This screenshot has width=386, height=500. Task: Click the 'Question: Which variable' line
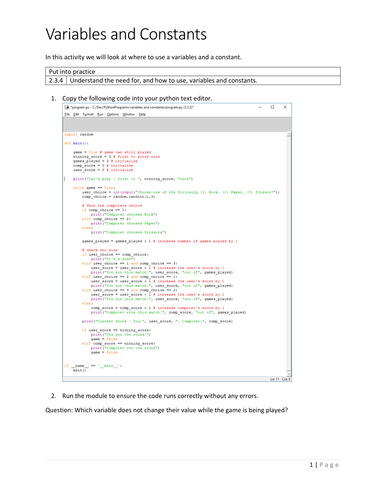point(167,410)
